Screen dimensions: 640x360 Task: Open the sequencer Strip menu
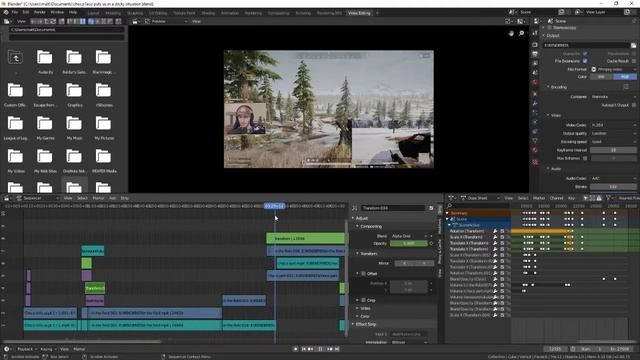[x=124, y=198]
